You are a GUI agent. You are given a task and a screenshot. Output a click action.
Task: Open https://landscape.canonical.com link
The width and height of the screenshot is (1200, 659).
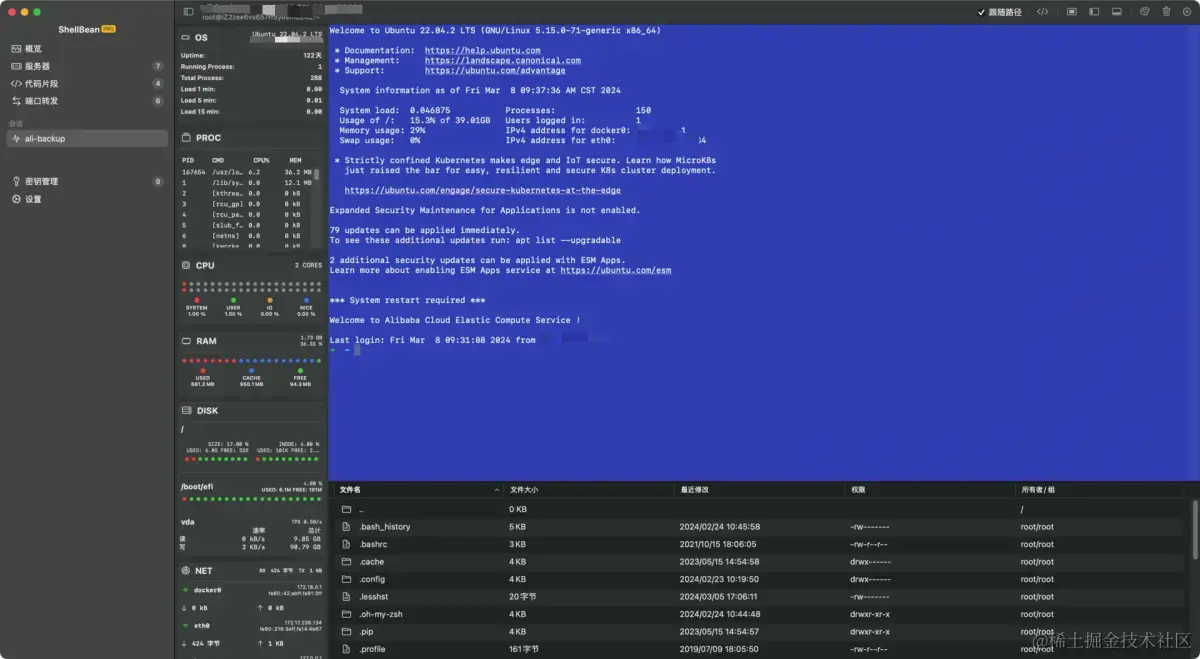[502, 60]
